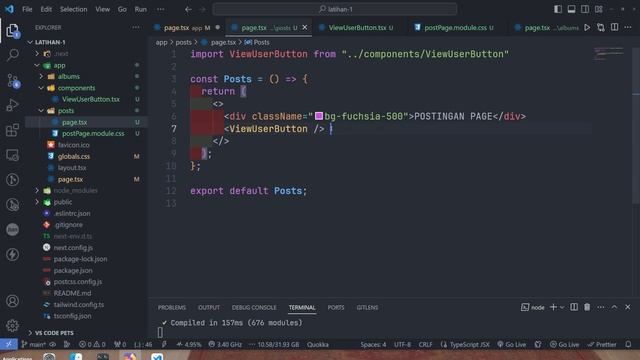The height and width of the screenshot is (360, 640).
Task: Open the Manage gear icon
Action: pyautogui.click(x=12, y=325)
